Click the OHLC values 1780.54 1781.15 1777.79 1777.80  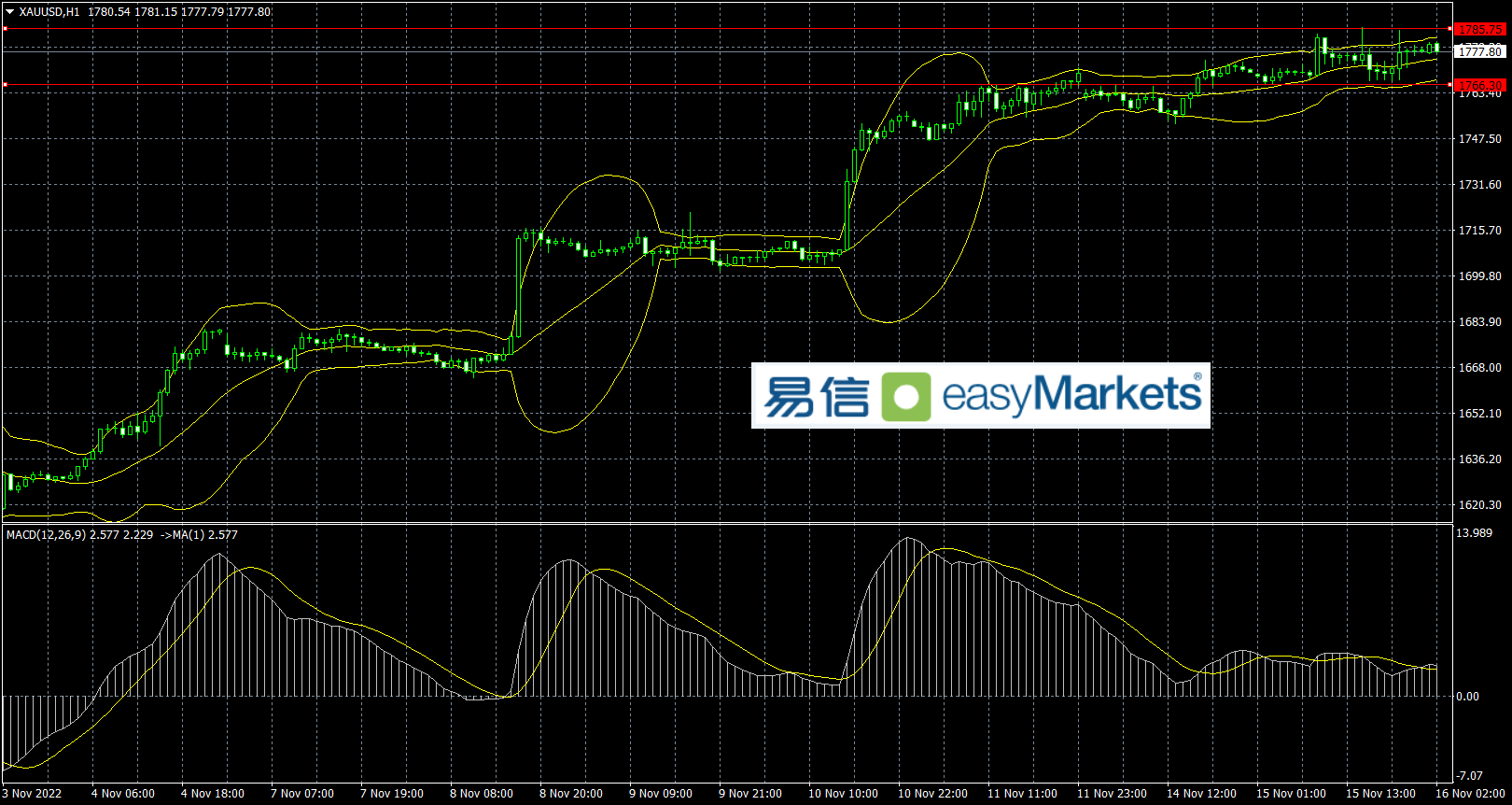click(179, 12)
